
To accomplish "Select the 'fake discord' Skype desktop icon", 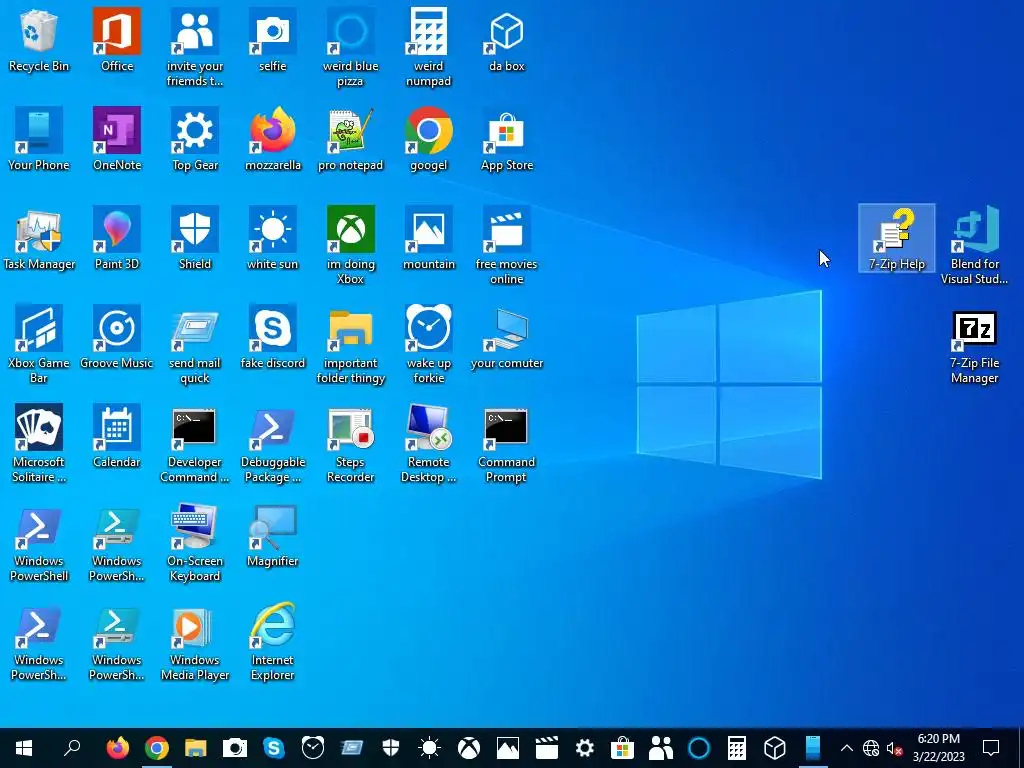I will [272, 338].
